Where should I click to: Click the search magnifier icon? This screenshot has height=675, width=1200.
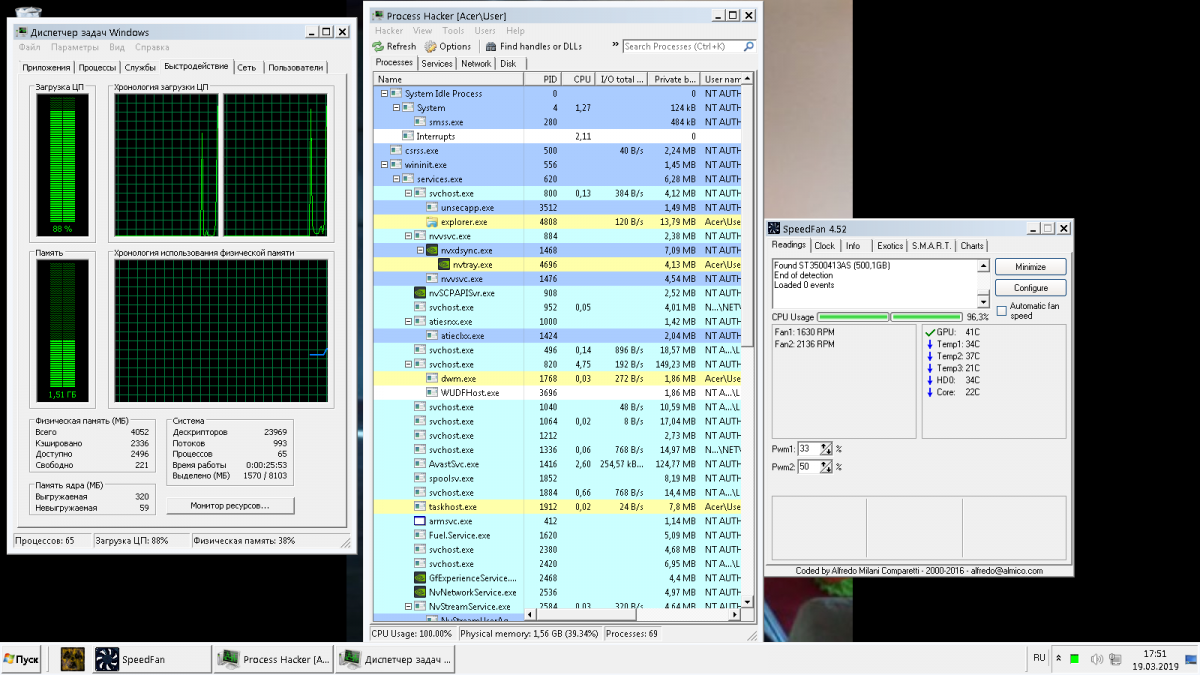click(749, 46)
